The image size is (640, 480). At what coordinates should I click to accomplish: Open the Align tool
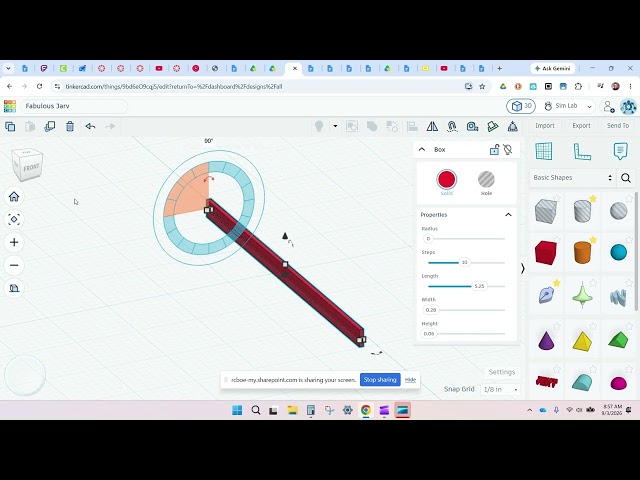coord(412,127)
